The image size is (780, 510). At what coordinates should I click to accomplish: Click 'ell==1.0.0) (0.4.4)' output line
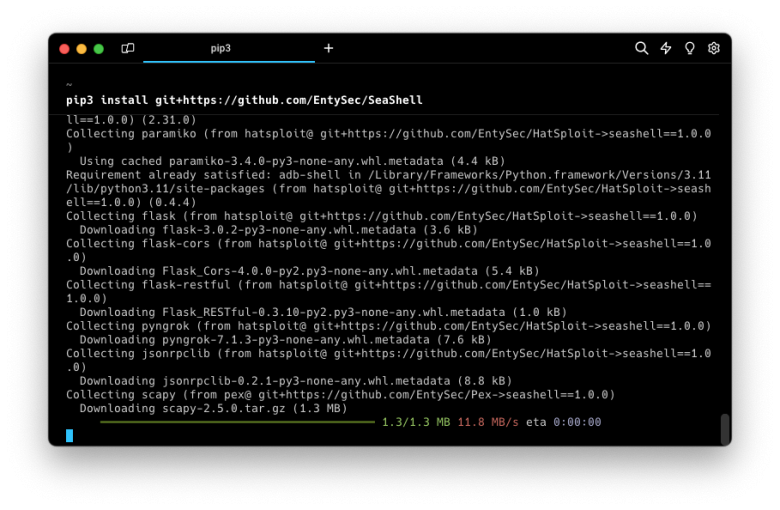tap(131, 203)
